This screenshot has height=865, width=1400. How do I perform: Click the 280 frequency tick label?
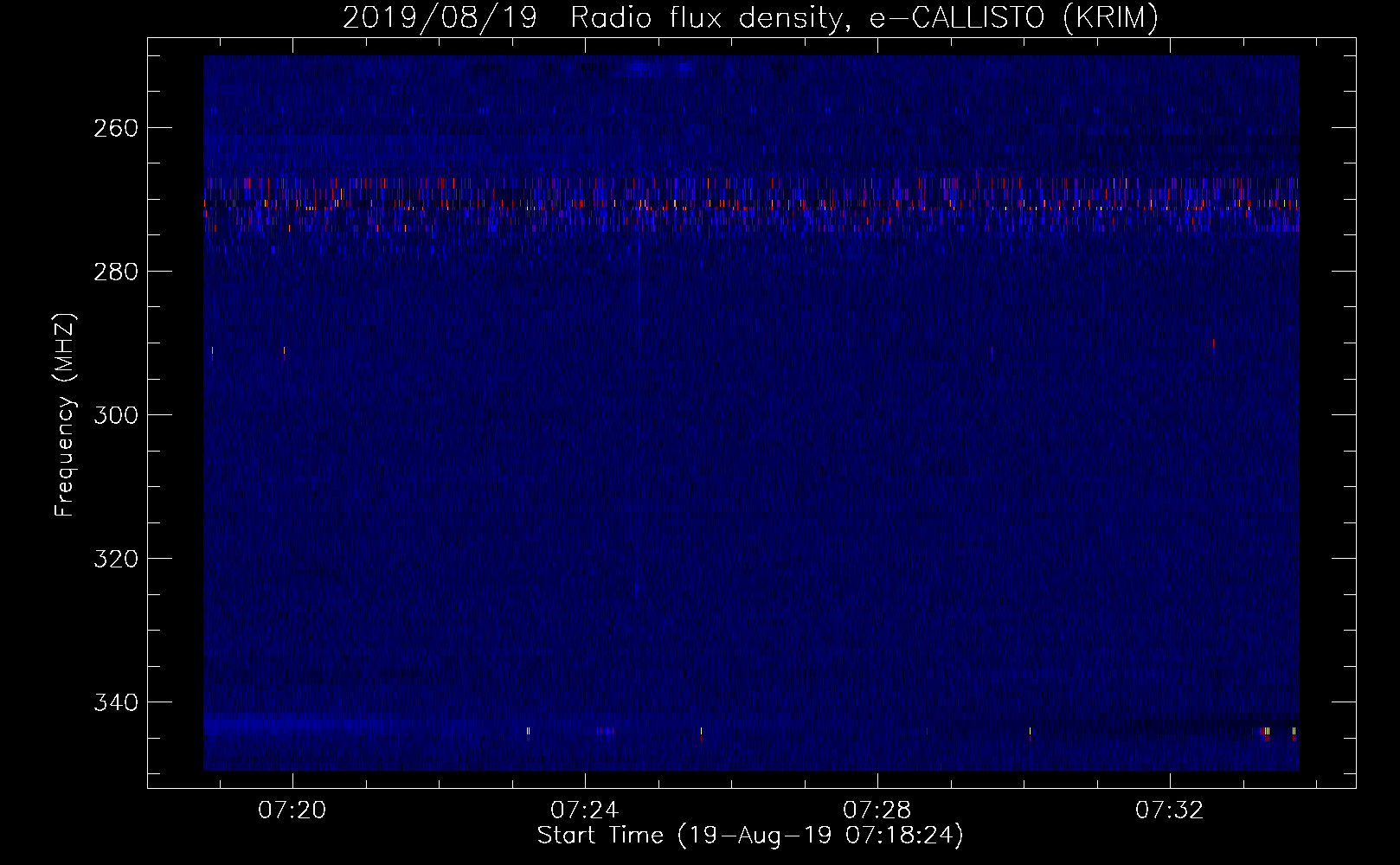tap(116, 272)
